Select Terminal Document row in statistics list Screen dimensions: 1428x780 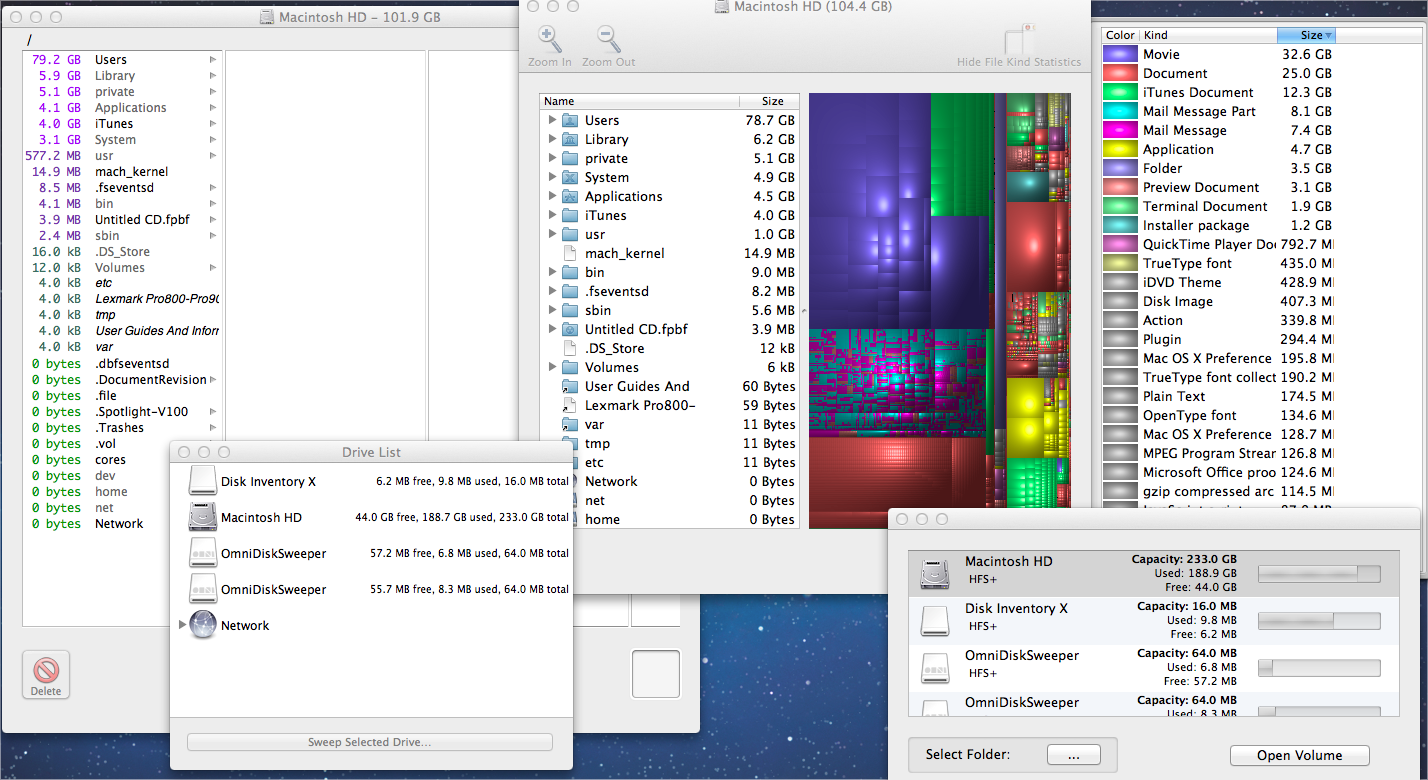point(1218,206)
